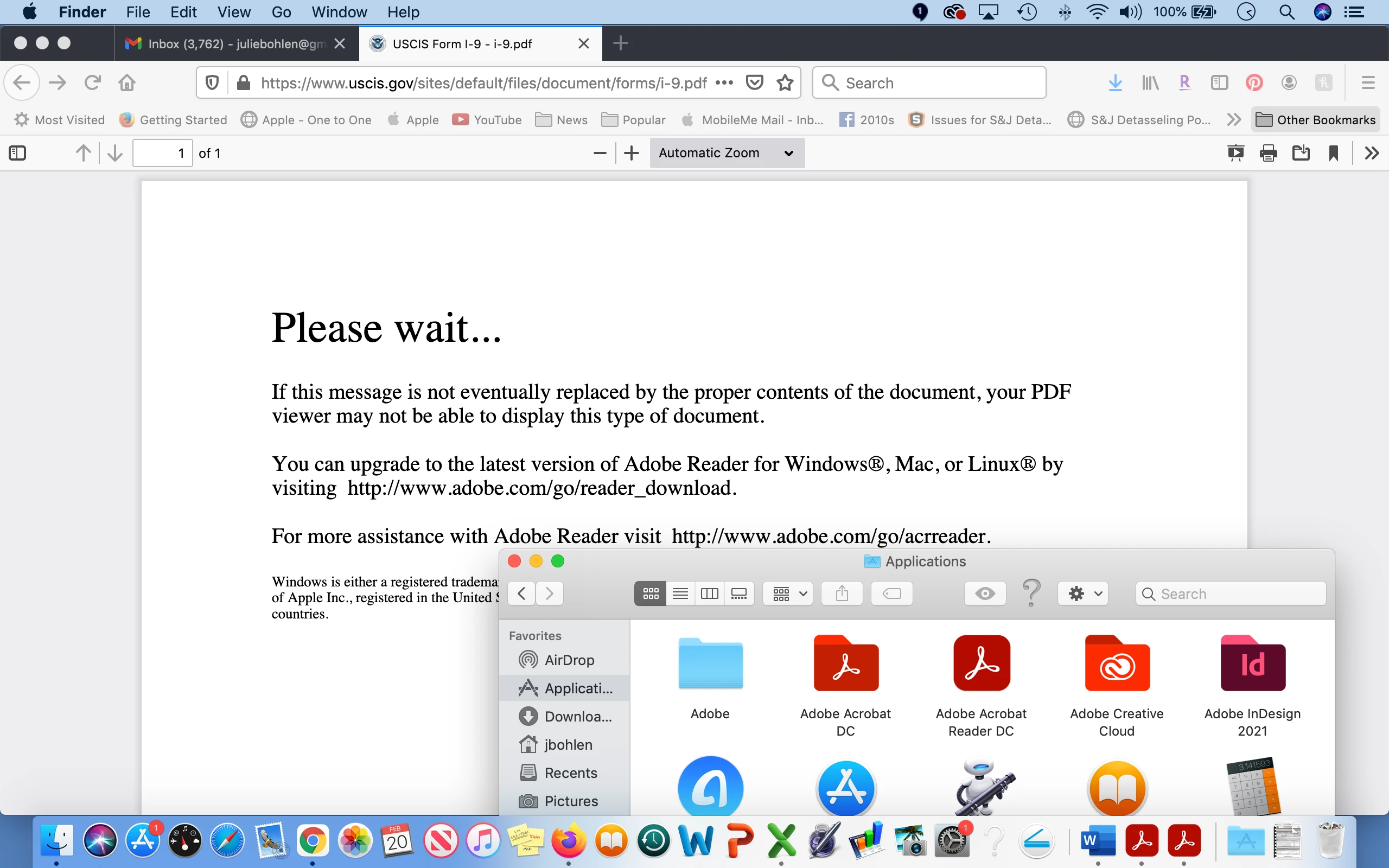Toggle the PDF viewer sidebar
Screen dimensions: 1389x868
coord(17,154)
